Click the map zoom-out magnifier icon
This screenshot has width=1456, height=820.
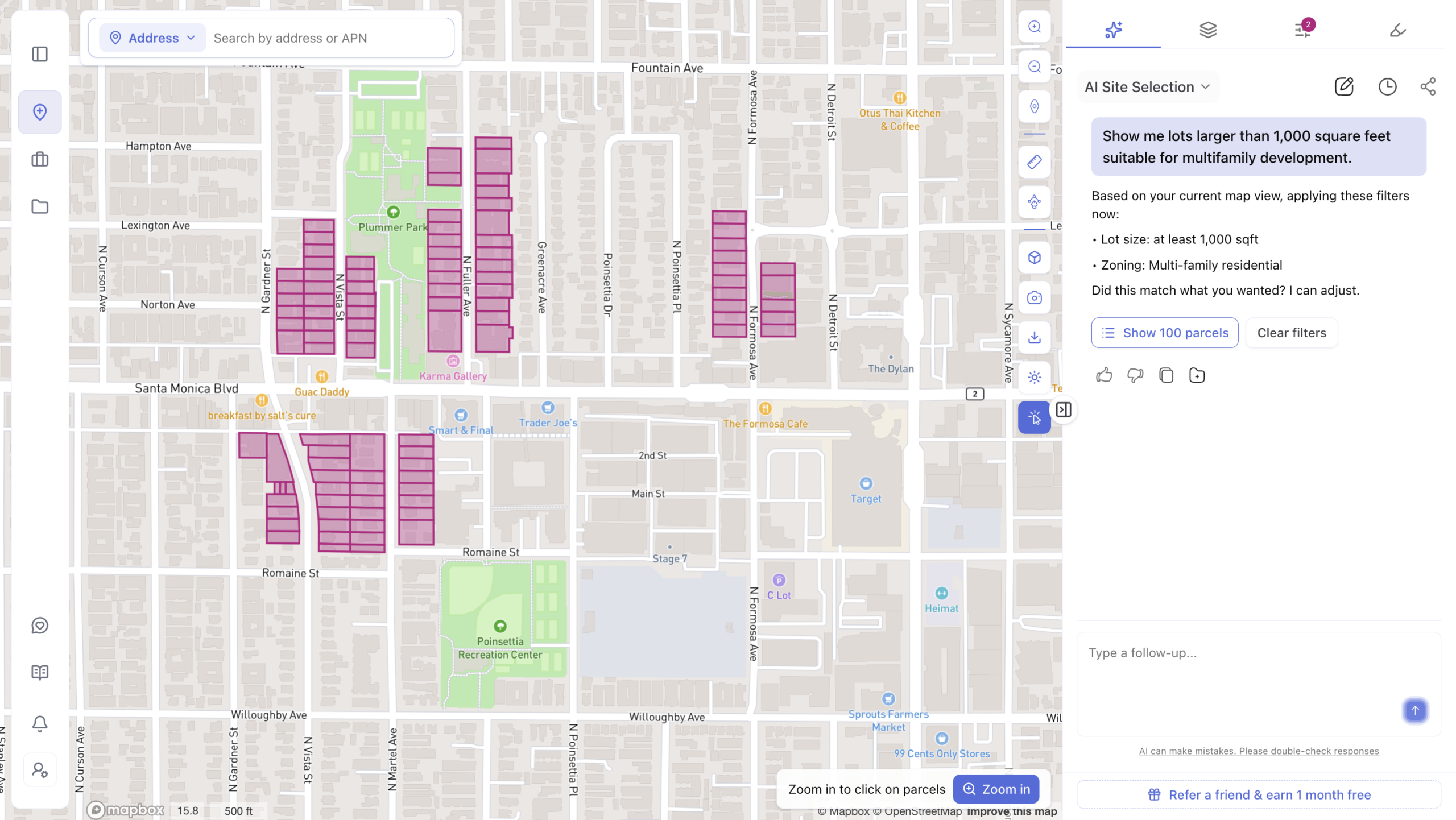(x=1034, y=67)
